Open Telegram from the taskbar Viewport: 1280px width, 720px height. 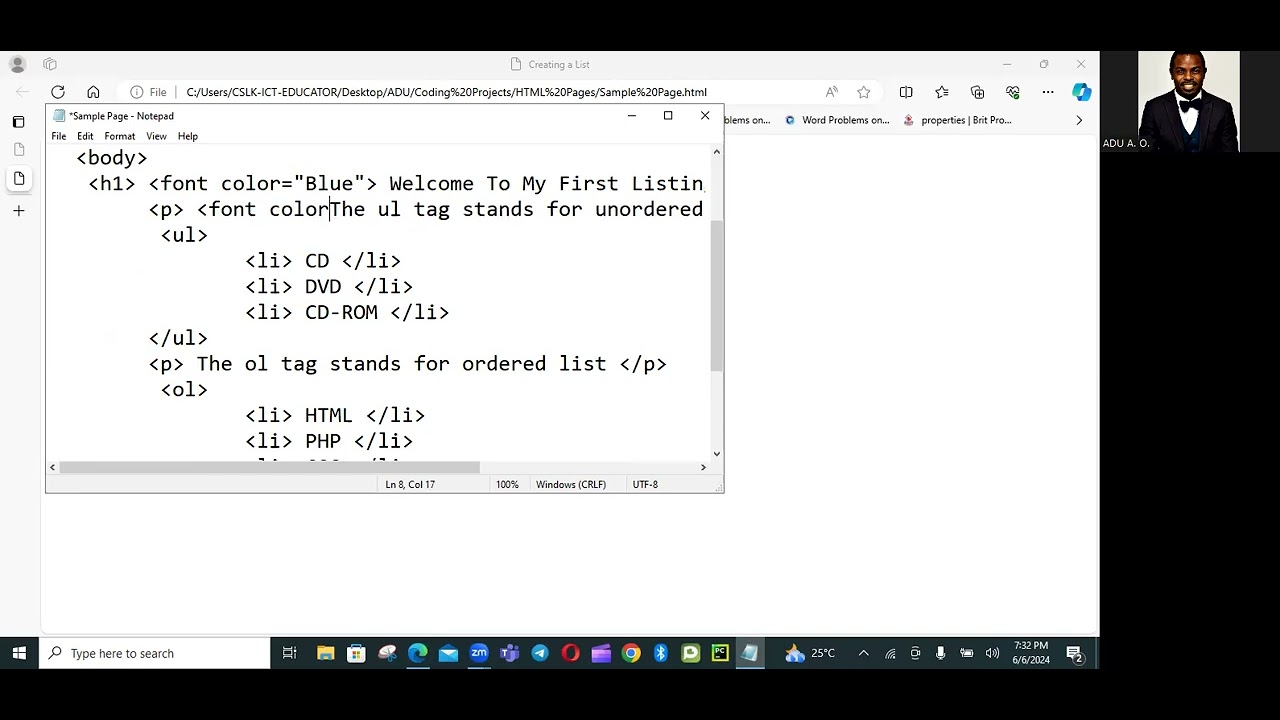540,653
